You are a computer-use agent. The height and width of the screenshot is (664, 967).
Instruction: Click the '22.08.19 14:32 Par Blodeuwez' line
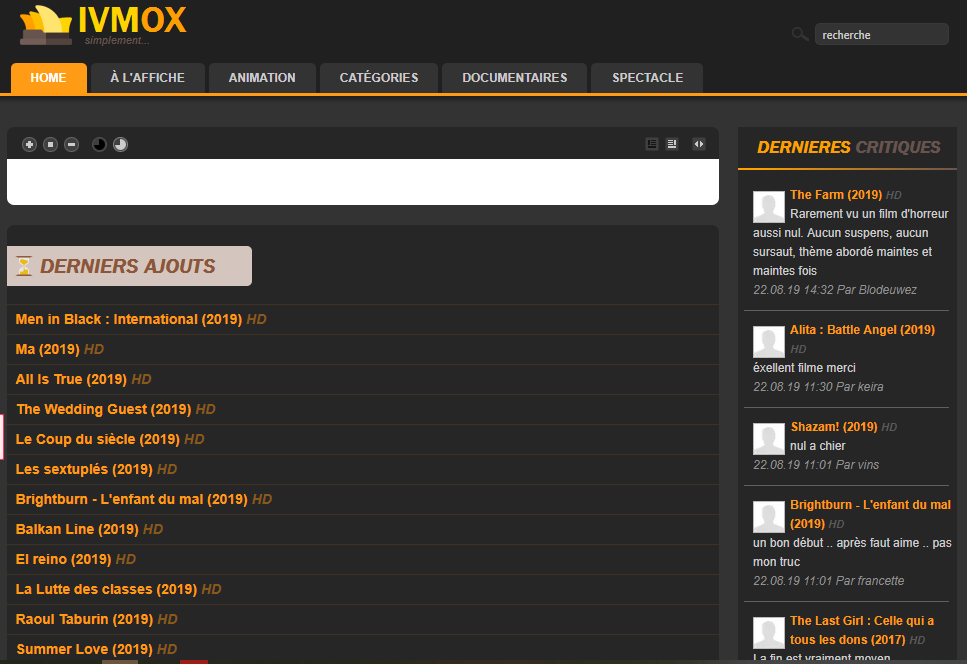point(834,290)
